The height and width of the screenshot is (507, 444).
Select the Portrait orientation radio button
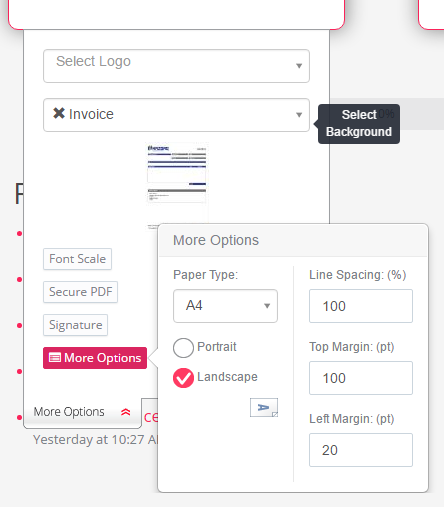click(183, 348)
